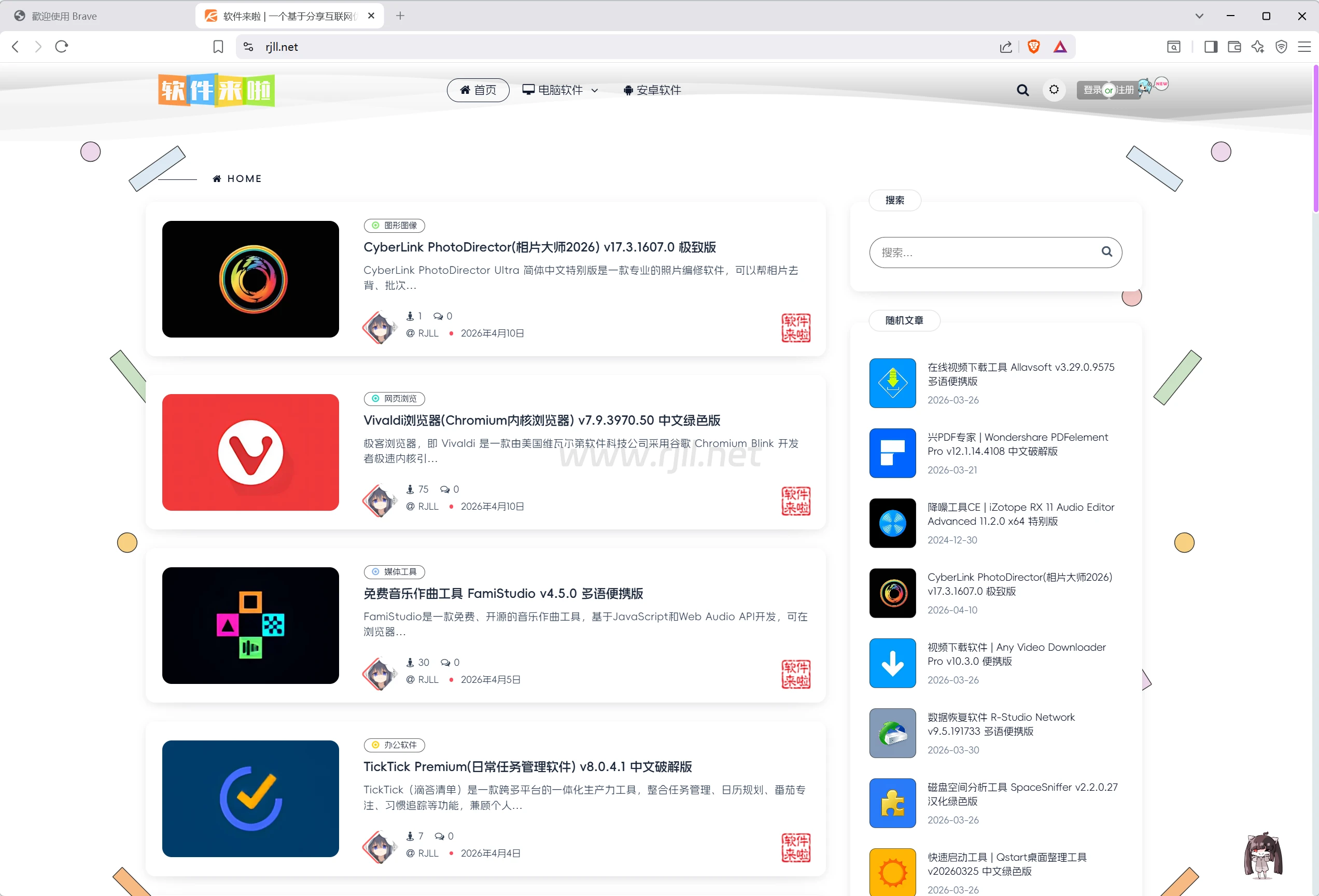1319x896 pixels.
Task: Go to the 首页 navigation item
Action: [x=478, y=90]
